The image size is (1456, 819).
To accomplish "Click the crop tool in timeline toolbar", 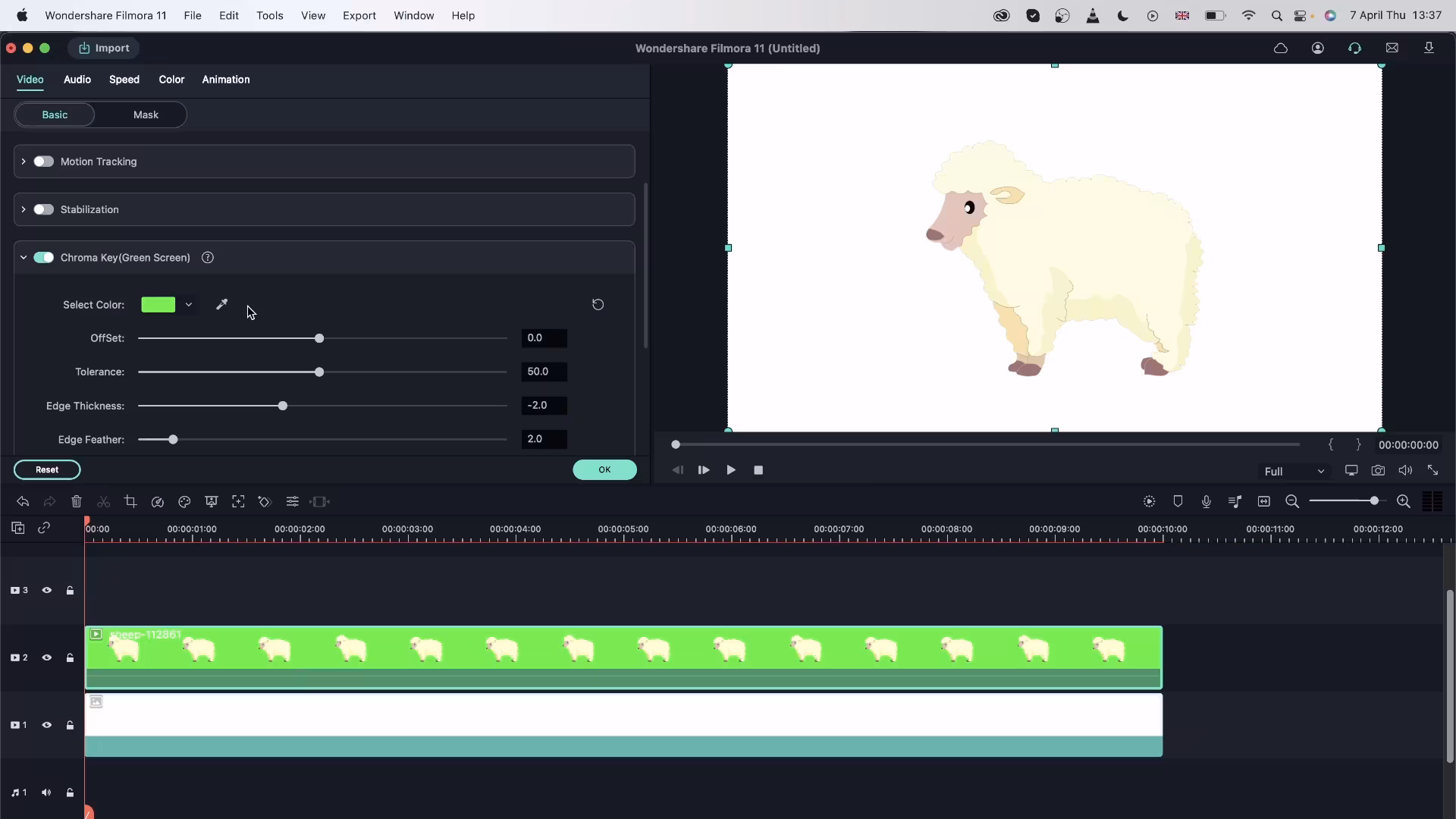I will (x=130, y=501).
